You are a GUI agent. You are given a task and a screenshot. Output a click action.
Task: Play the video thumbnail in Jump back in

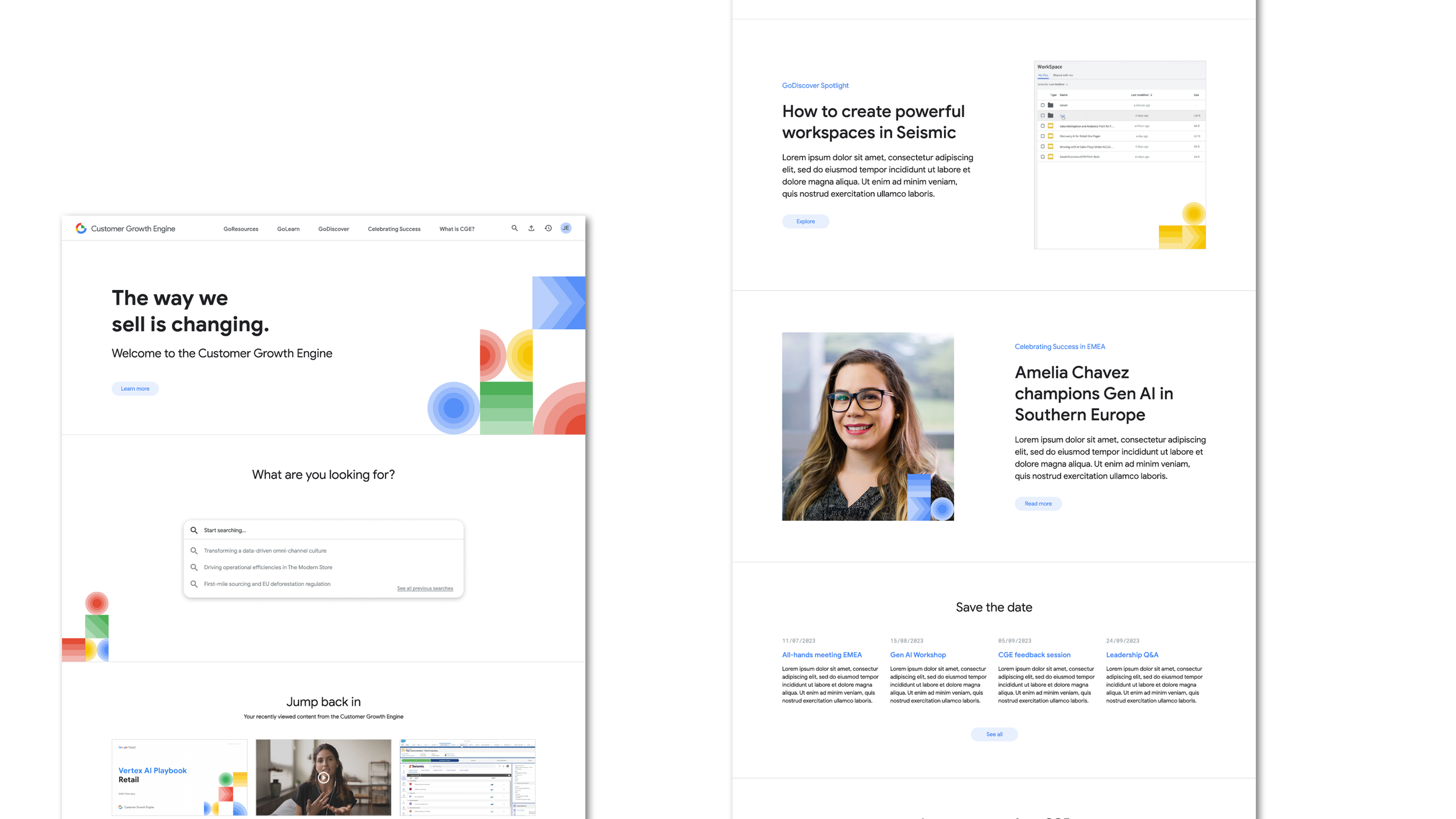pyautogui.click(x=323, y=777)
